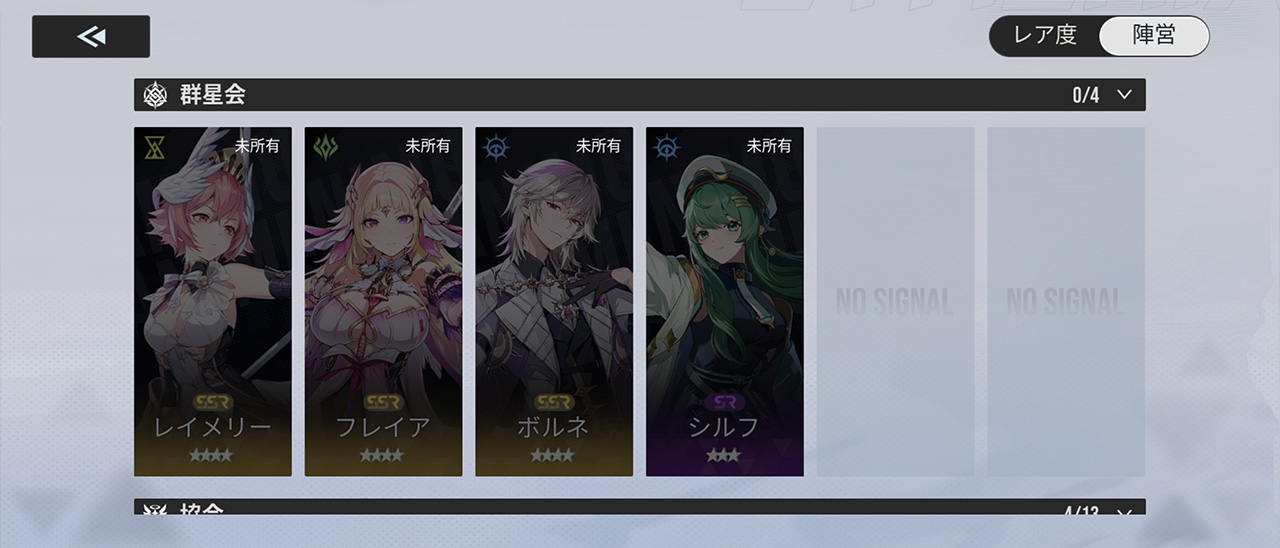Collapse the 協会 section using its chevron
The height and width of the screenshot is (548, 1280).
click(1124, 511)
